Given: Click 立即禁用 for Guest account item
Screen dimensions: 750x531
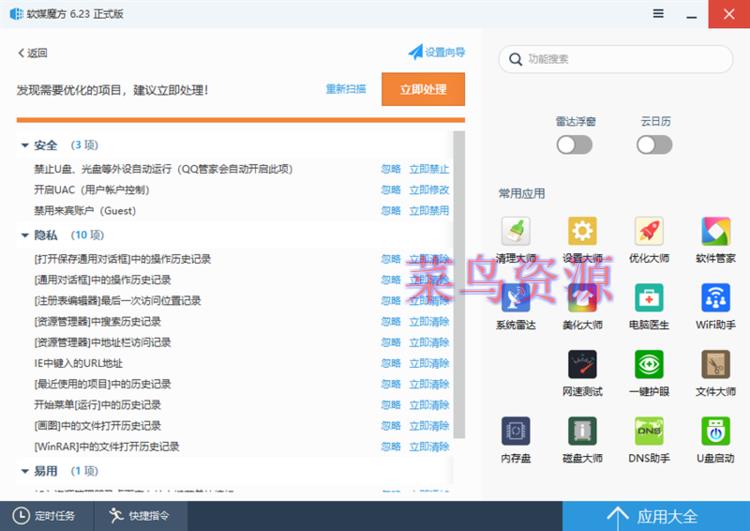Looking at the screenshot, I should coord(429,210).
